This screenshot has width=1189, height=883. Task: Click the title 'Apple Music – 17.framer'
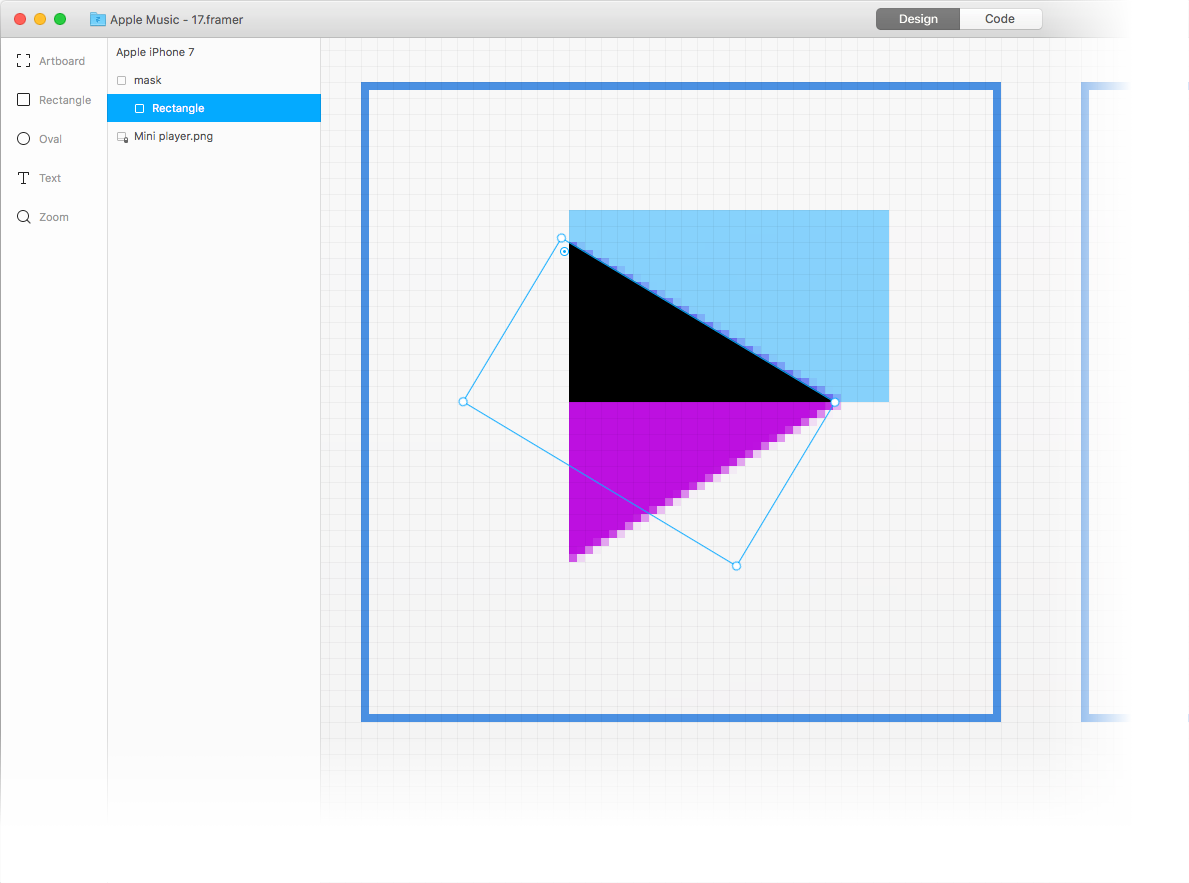click(177, 20)
